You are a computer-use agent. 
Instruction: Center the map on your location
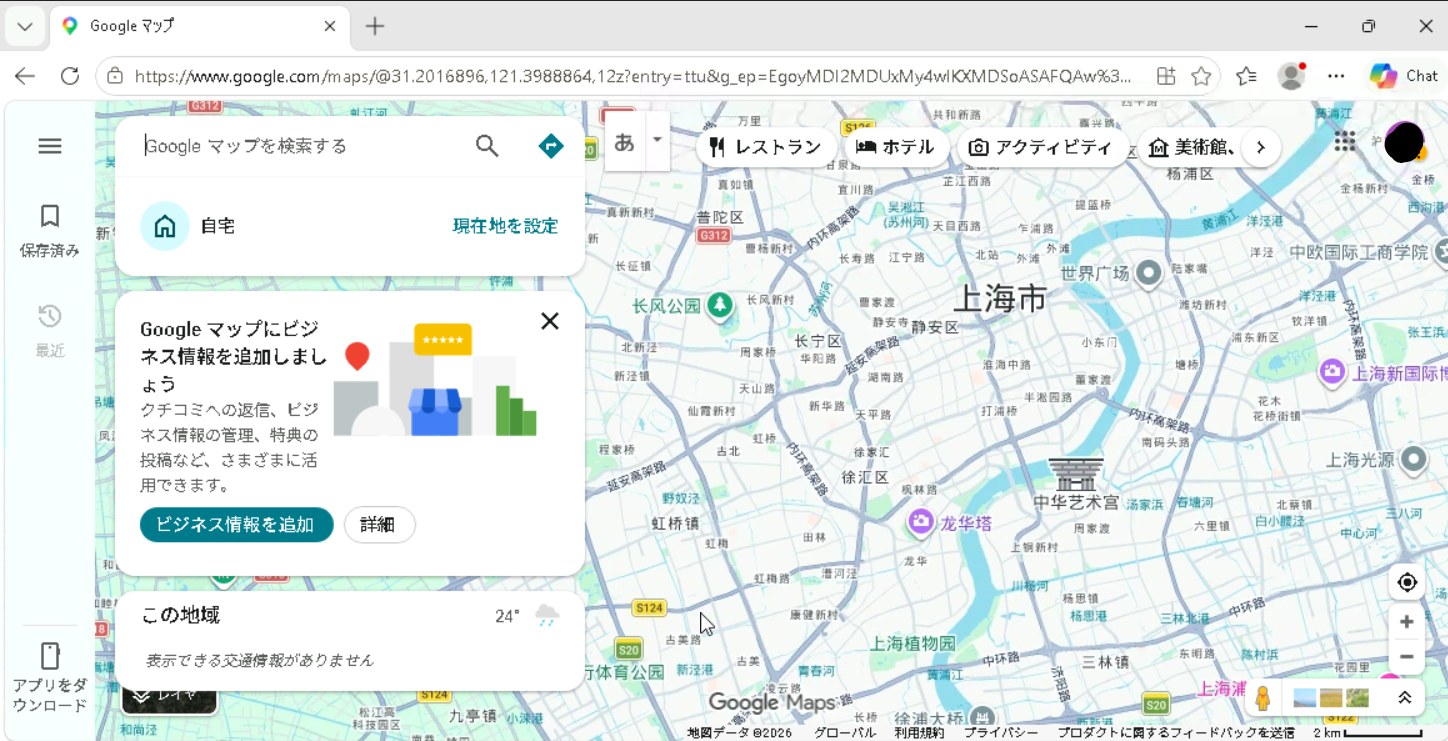point(1407,582)
